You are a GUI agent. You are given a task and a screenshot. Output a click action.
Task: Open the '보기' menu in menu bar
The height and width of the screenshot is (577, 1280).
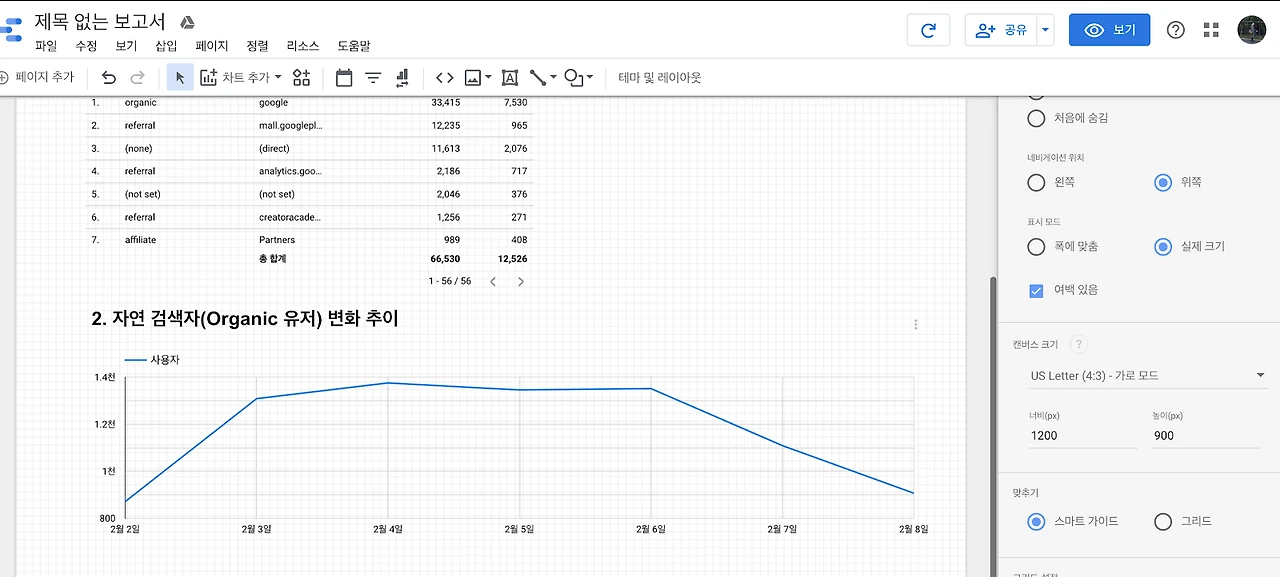click(126, 46)
